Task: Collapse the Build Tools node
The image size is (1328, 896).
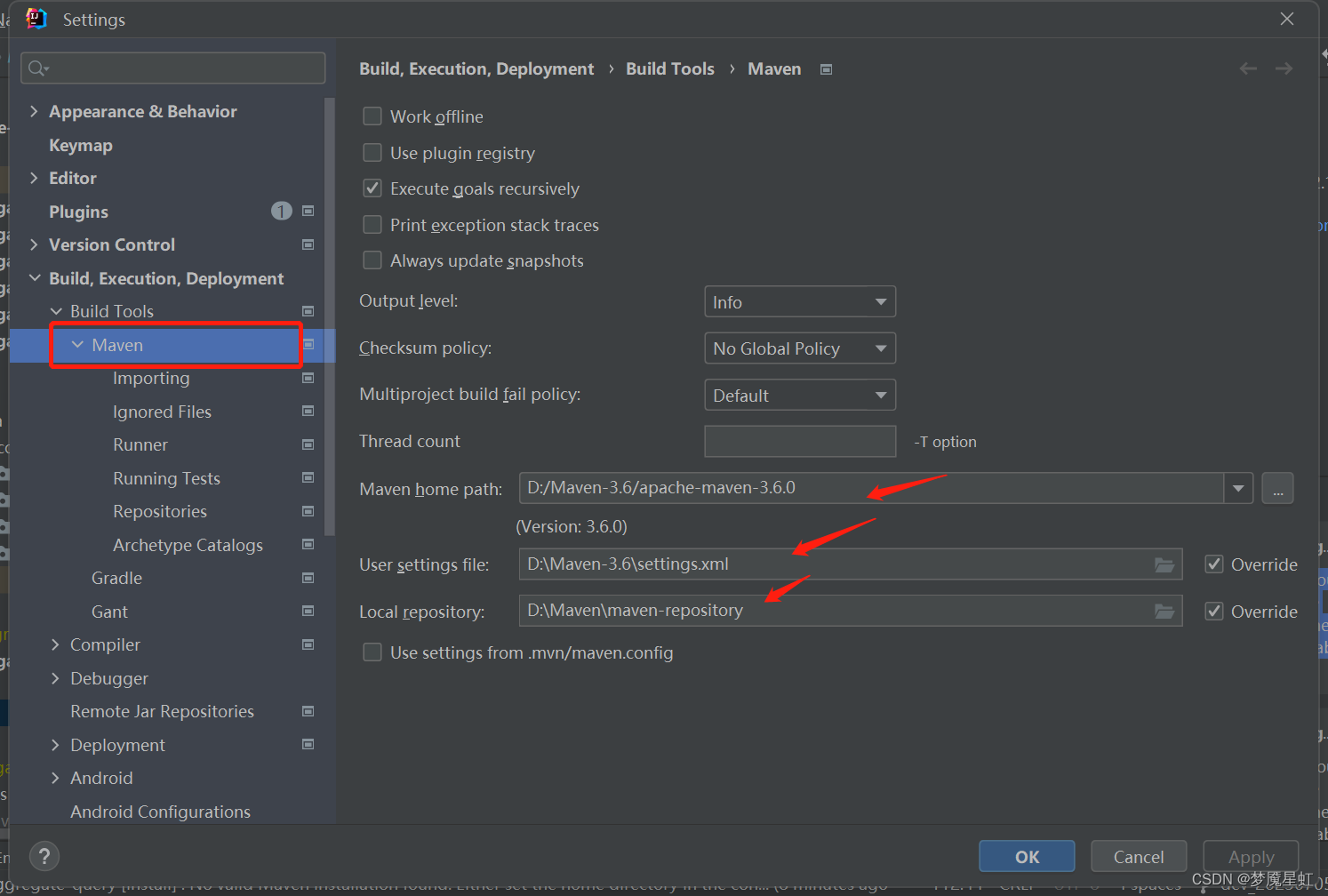Action: point(56,311)
